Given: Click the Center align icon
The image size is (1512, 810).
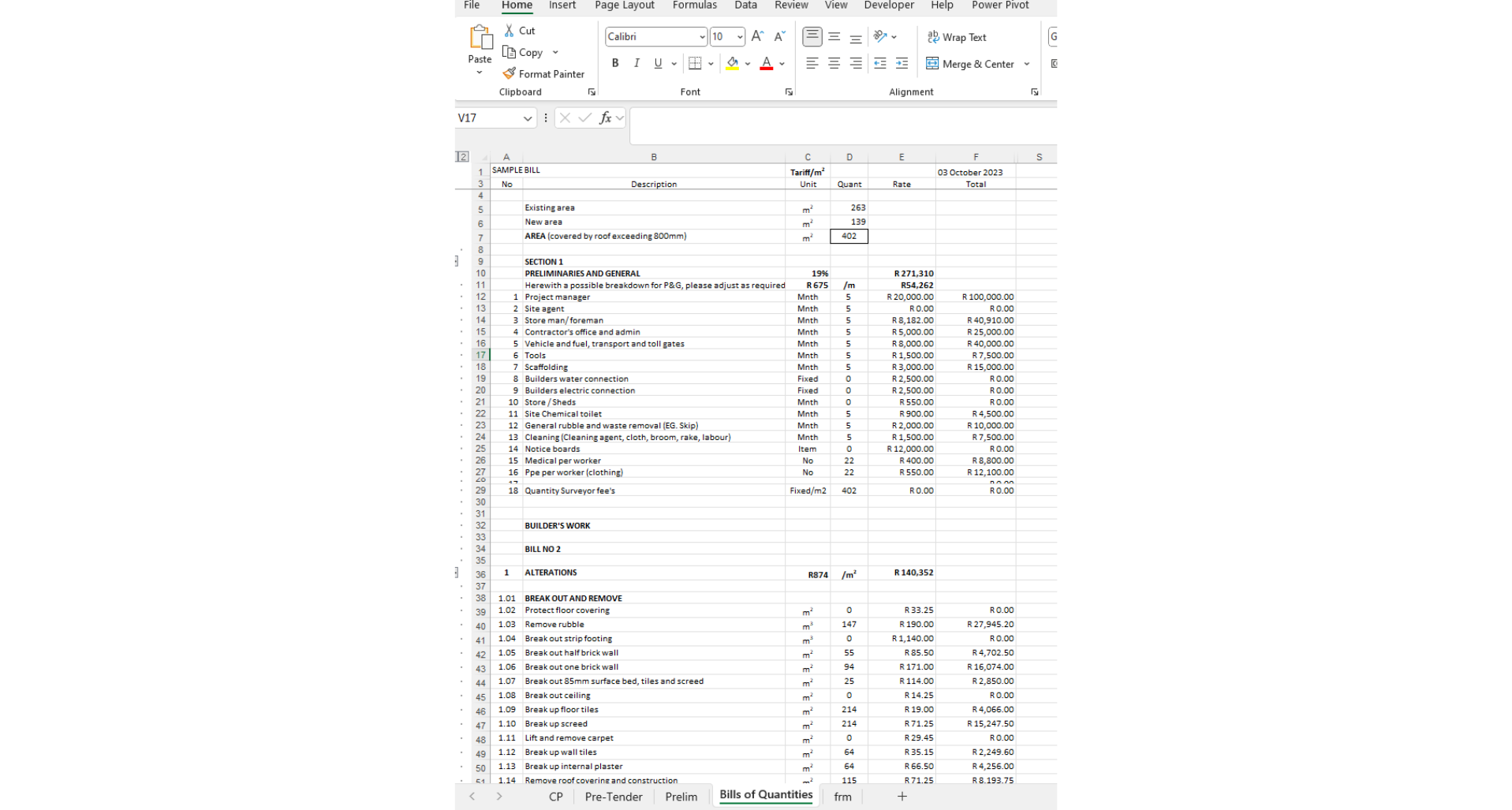Looking at the screenshot, I should [834, 63].
